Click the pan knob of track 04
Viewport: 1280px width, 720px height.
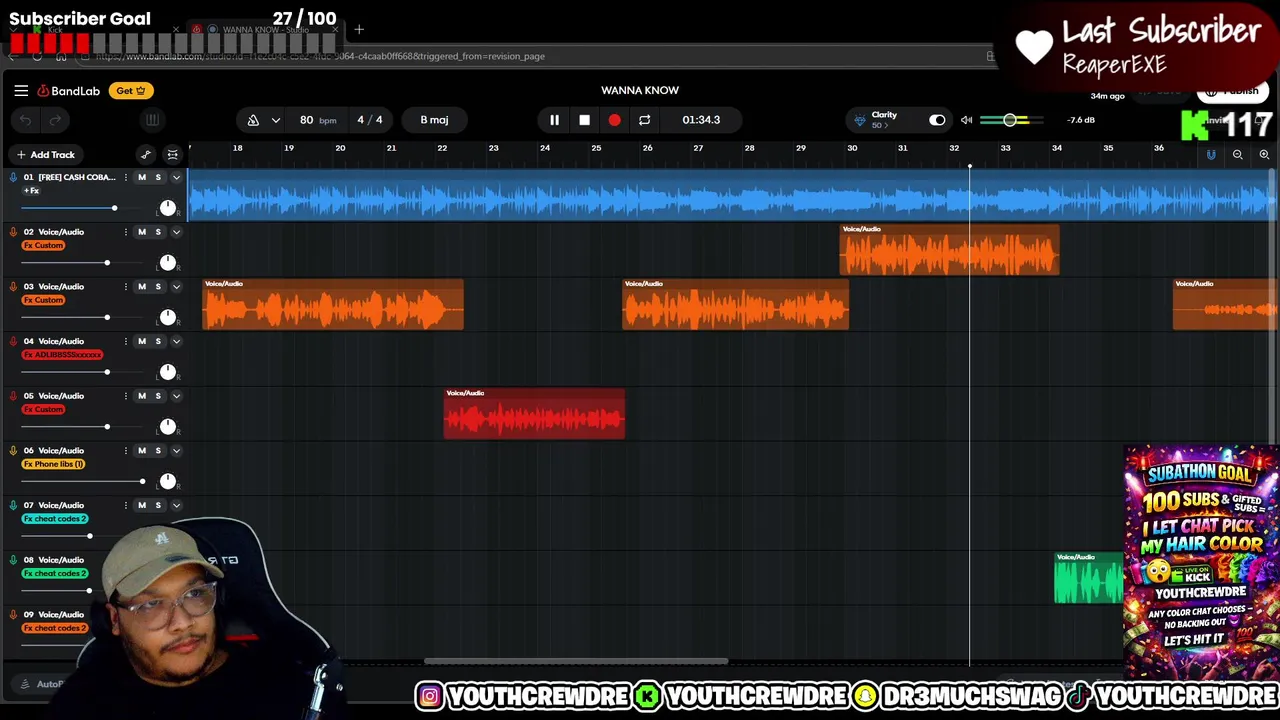click(167, 372)
